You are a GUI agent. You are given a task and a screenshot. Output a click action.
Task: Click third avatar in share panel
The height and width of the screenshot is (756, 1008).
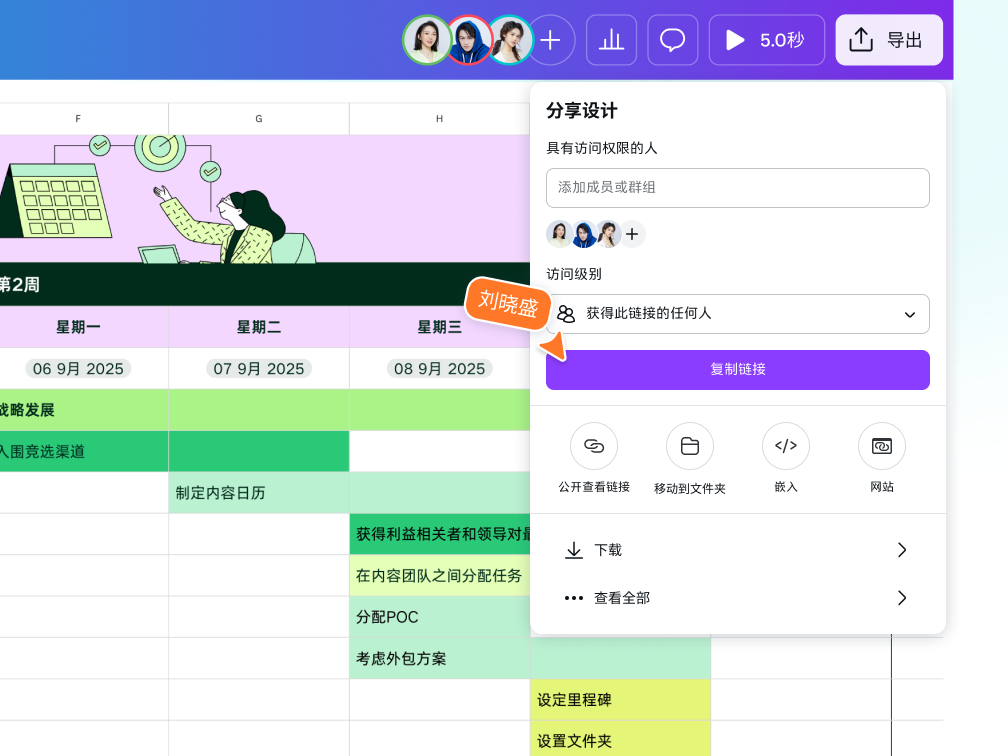coord(608,234)
